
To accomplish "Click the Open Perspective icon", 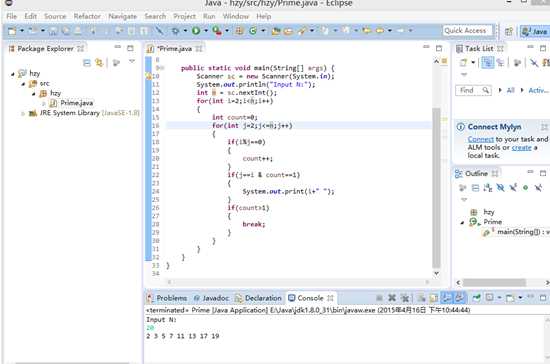I will [x=509, y=32].
